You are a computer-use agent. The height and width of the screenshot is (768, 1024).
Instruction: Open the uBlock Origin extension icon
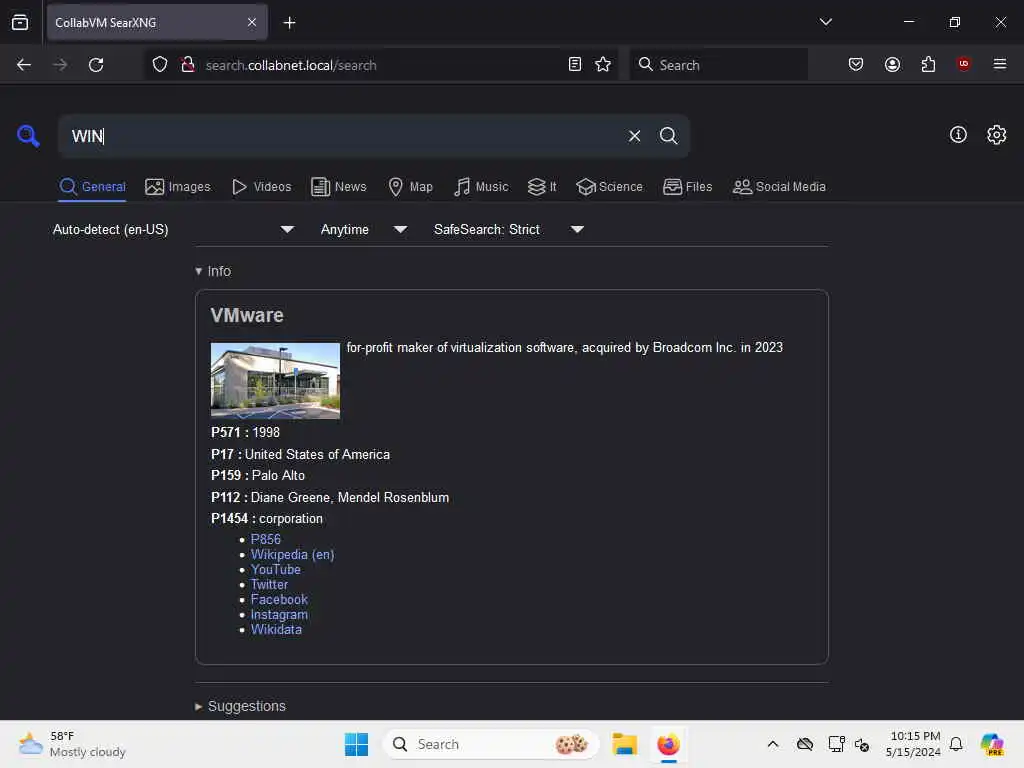(963, 64)
